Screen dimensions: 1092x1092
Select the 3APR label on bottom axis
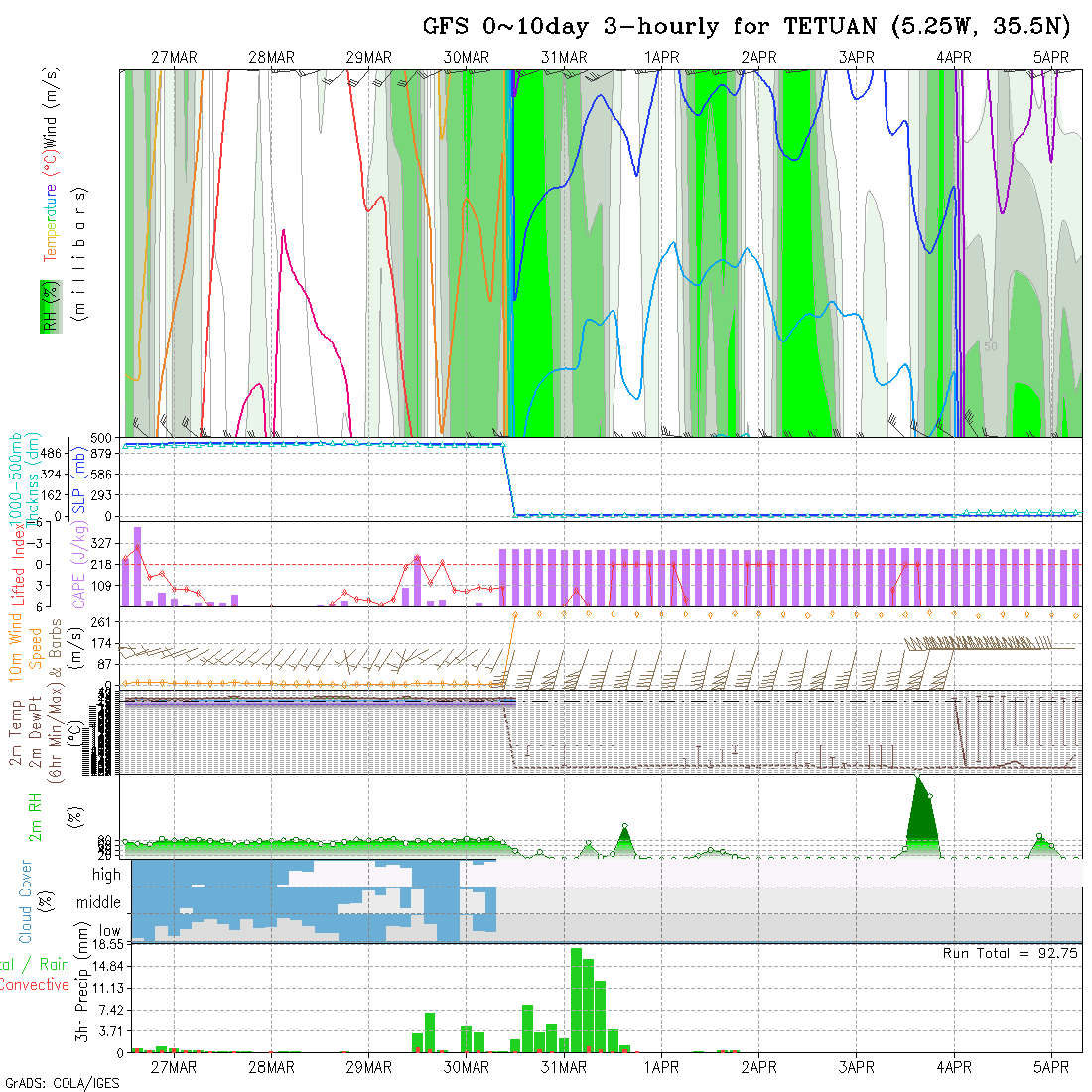coord(856,1067)
